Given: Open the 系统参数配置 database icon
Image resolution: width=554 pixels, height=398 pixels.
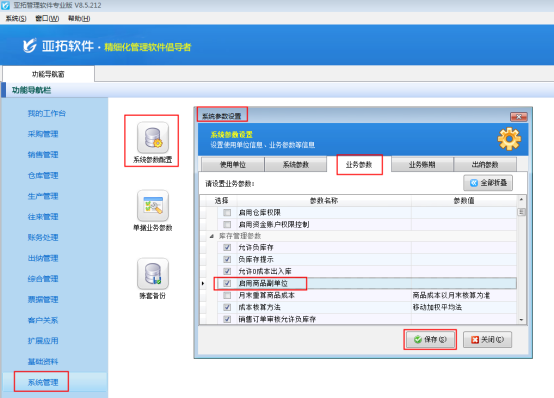Looking at the screenshot, I should (153, 137).
